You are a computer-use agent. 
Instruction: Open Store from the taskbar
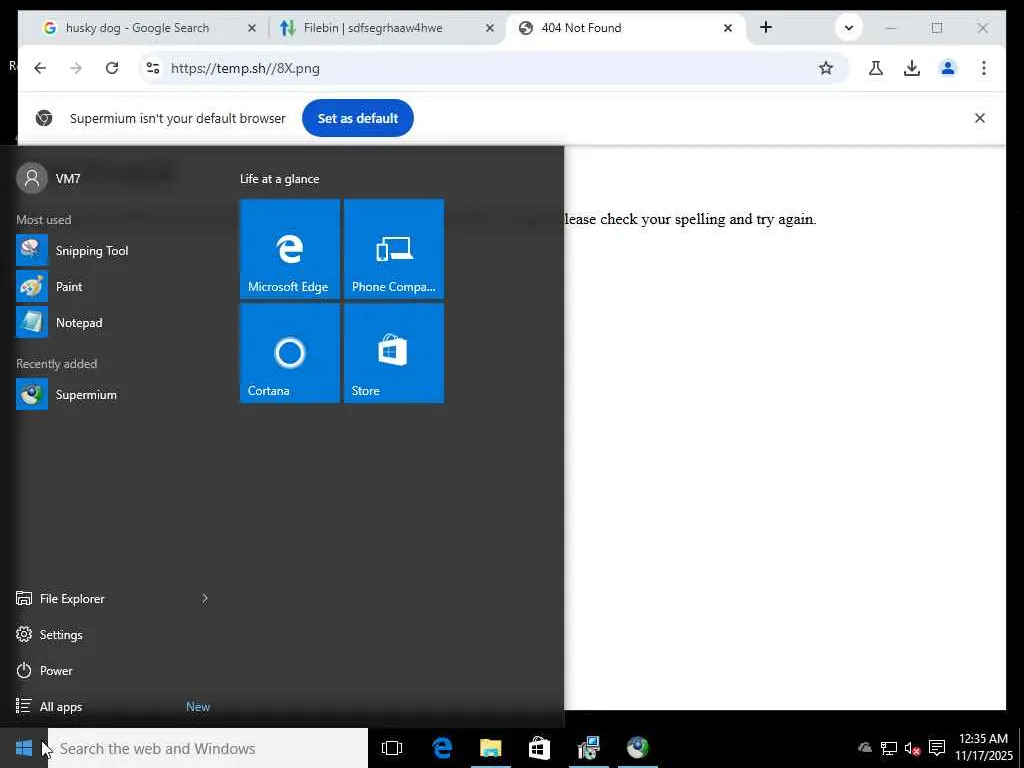coord(539,748)
